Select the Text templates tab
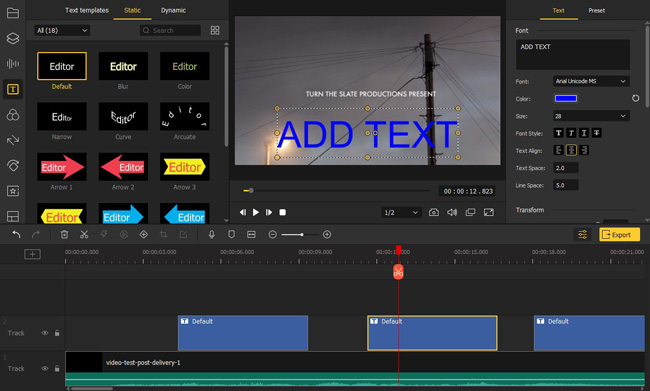The image size is (650, 391). click(x=87, y=10)
